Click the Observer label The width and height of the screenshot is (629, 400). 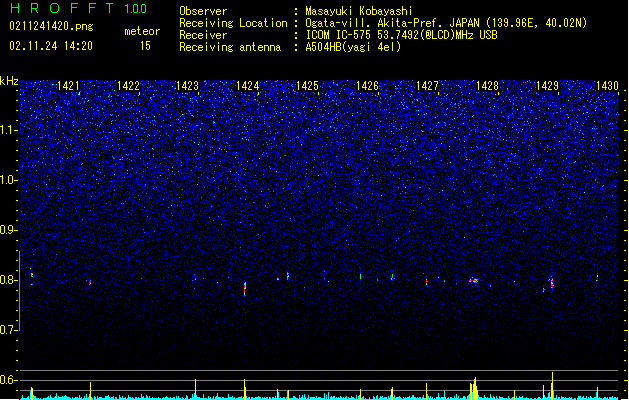coord(203,11)
